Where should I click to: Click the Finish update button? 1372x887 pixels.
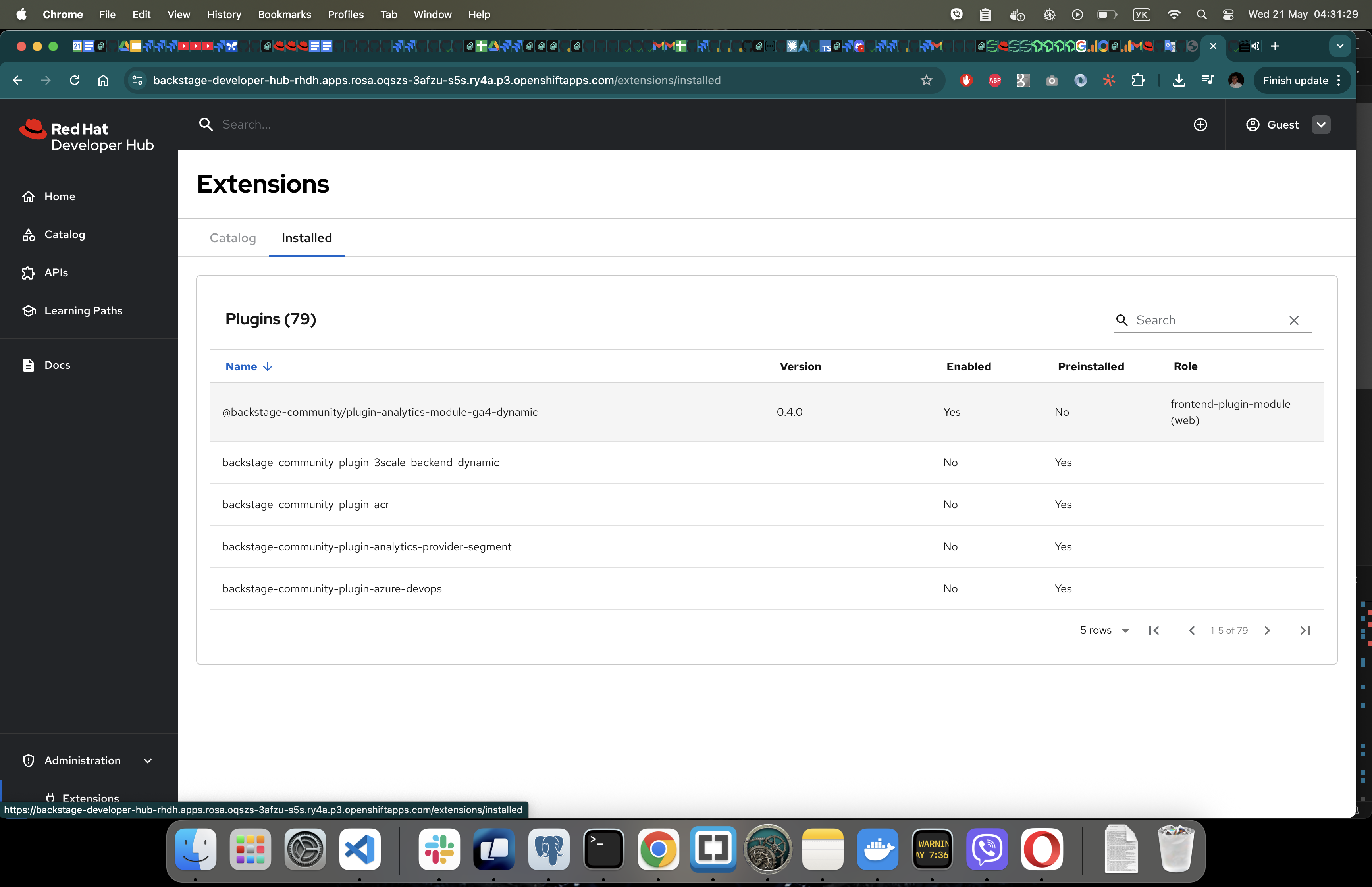coord(1295,81)
